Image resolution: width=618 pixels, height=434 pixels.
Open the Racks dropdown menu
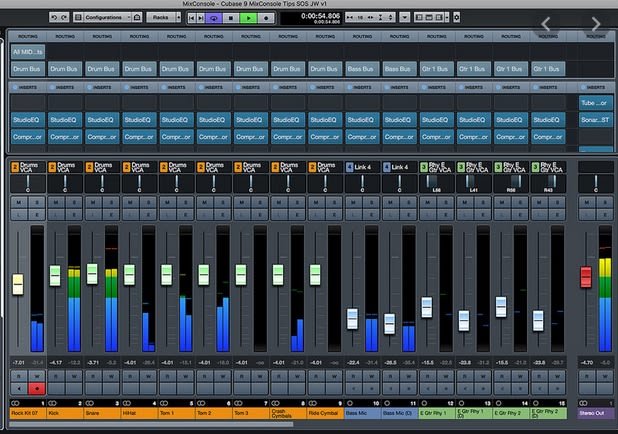coord(164,17)
